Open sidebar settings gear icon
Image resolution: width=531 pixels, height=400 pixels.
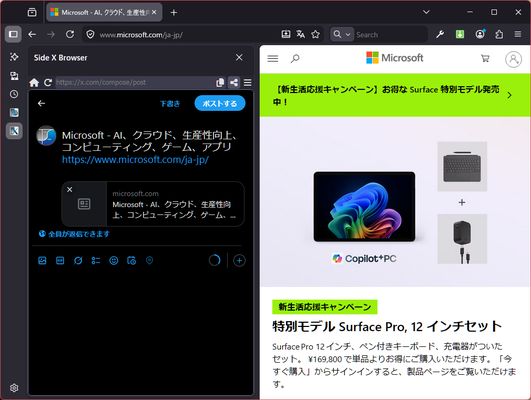(14, 388)
